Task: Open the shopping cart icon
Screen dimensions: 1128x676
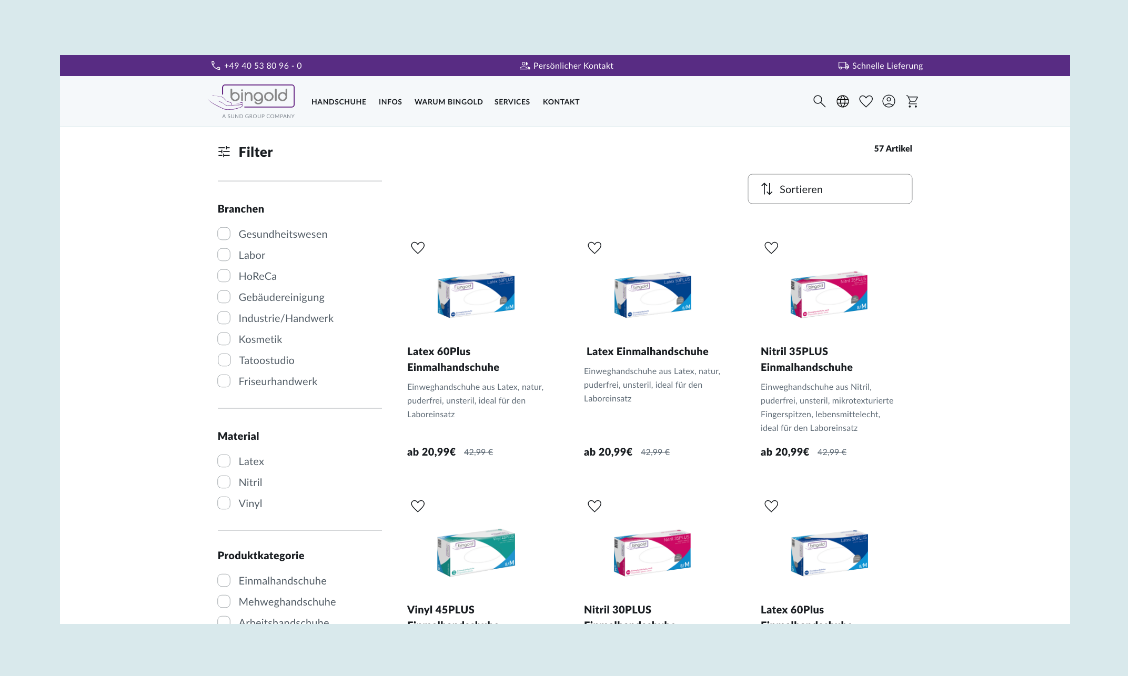Action: pos(912,101)
